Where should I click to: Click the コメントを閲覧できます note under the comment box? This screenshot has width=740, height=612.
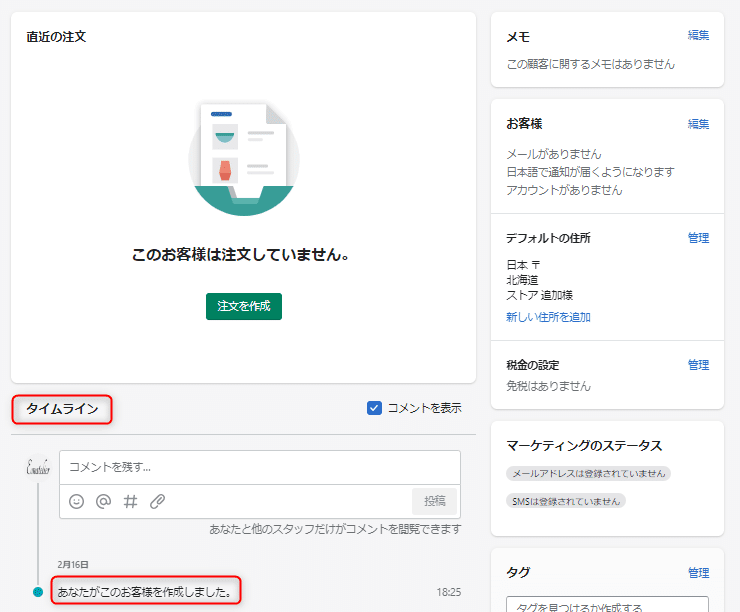click(x=335, y=529)
